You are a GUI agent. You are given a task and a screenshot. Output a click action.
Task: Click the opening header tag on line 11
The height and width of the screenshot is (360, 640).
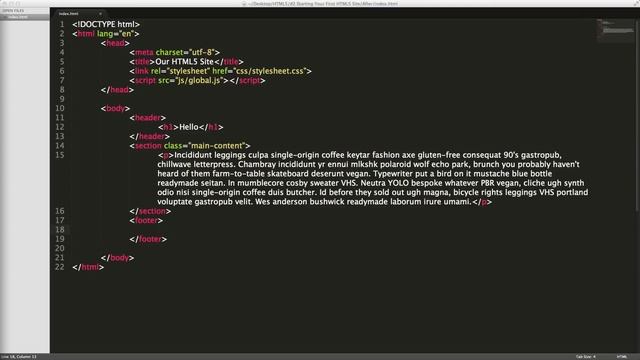[148, 118]
